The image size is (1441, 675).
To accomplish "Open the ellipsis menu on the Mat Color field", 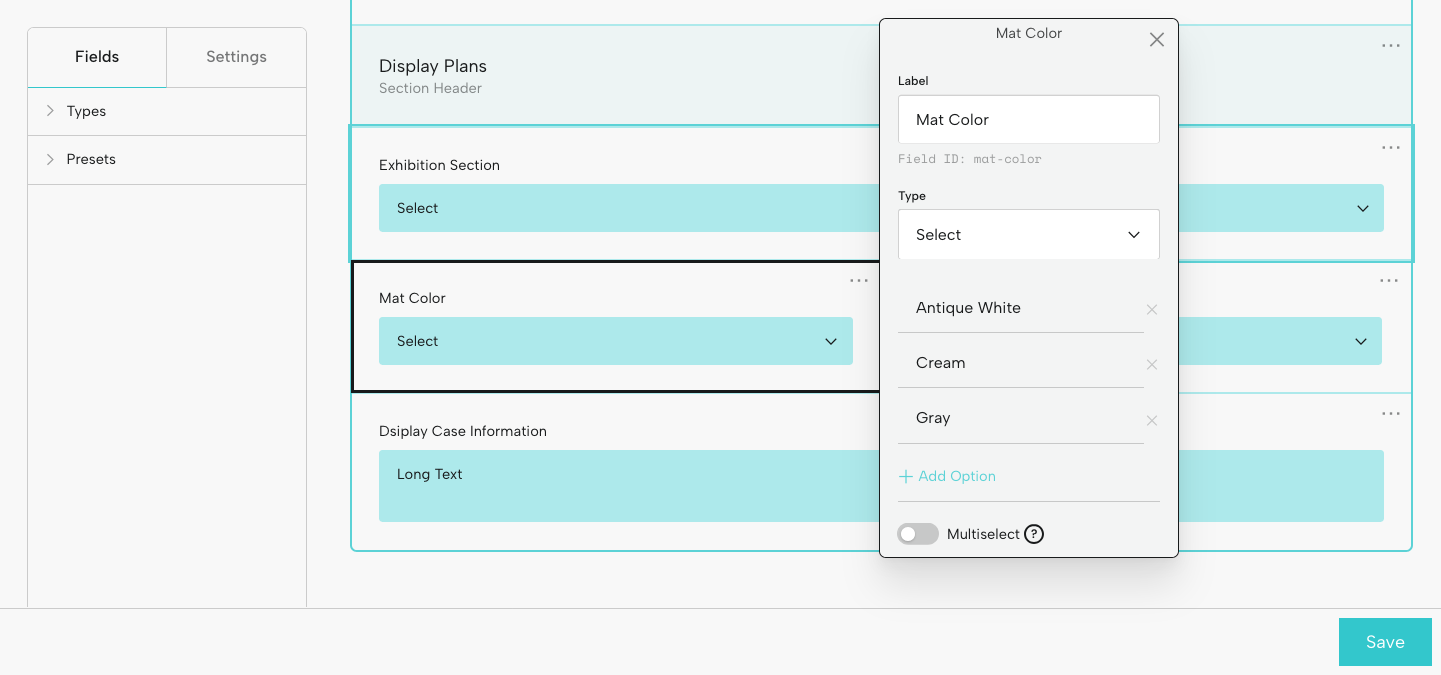I will click(859, 280).
